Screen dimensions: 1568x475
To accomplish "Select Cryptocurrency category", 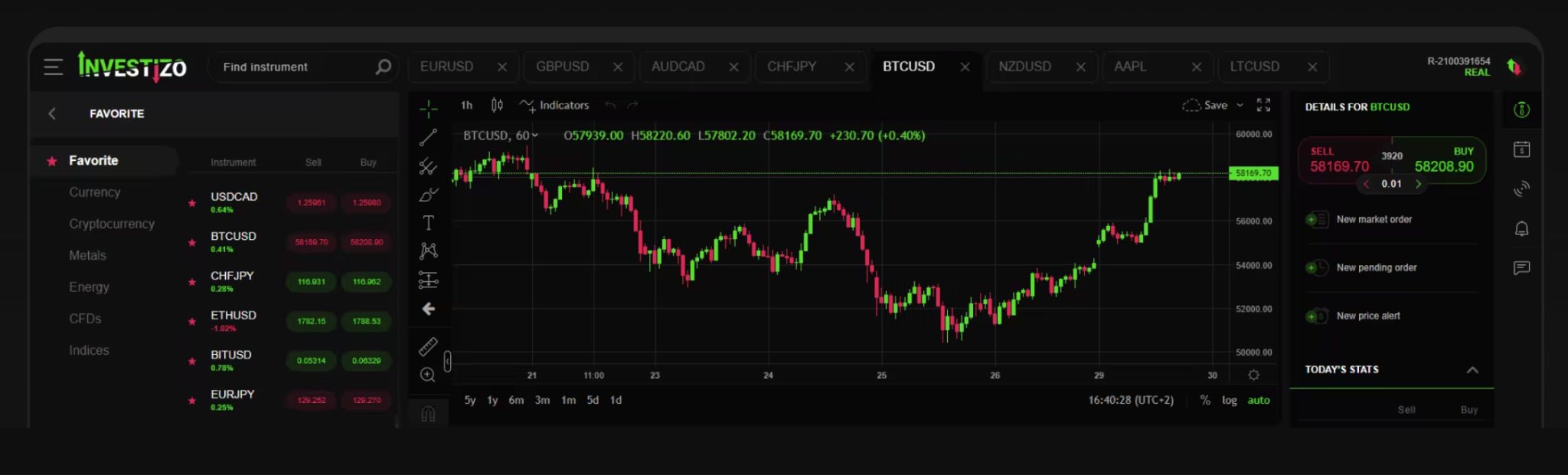I will (112, 224).
